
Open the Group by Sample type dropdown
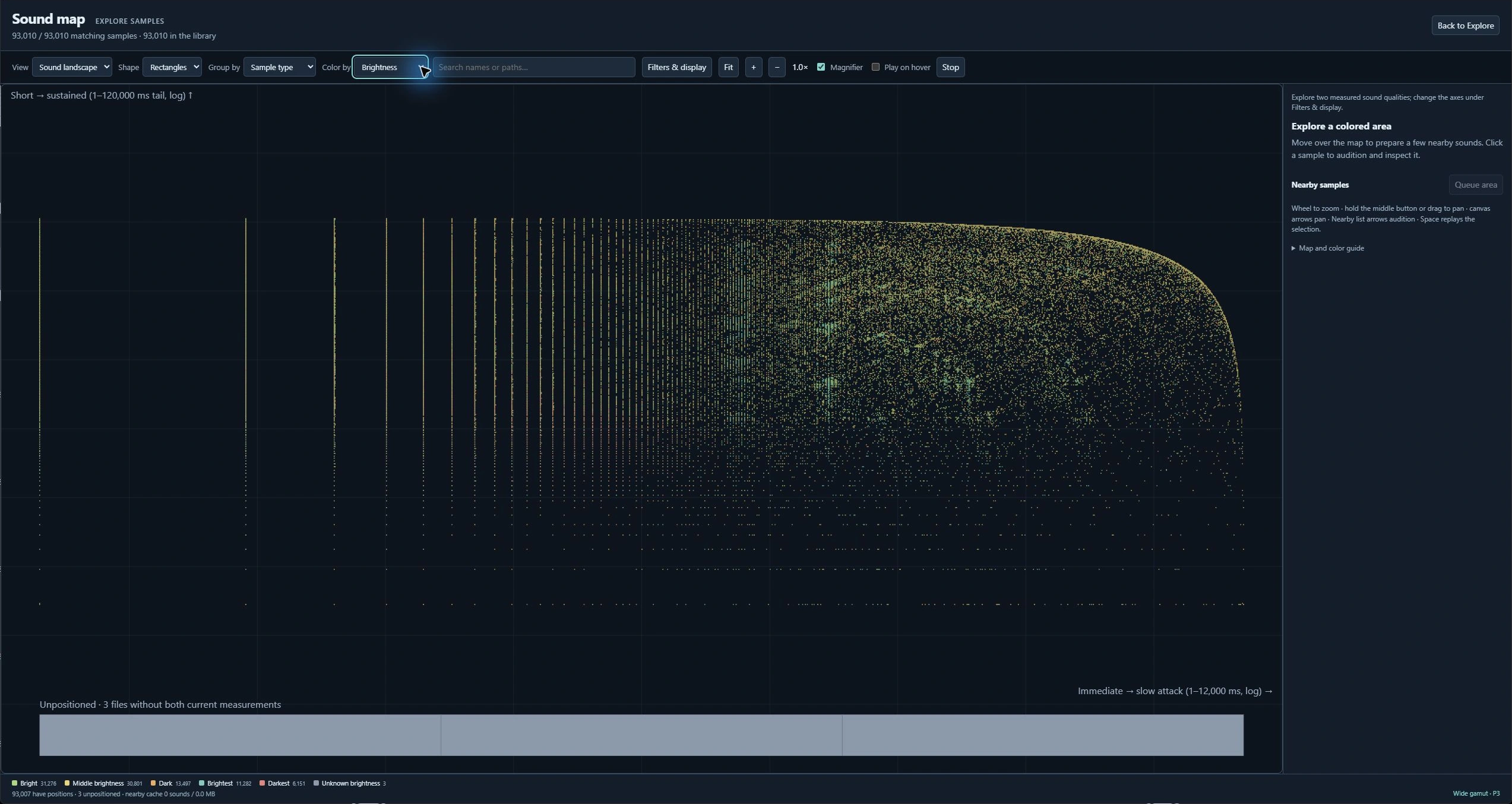pos(279,67)
